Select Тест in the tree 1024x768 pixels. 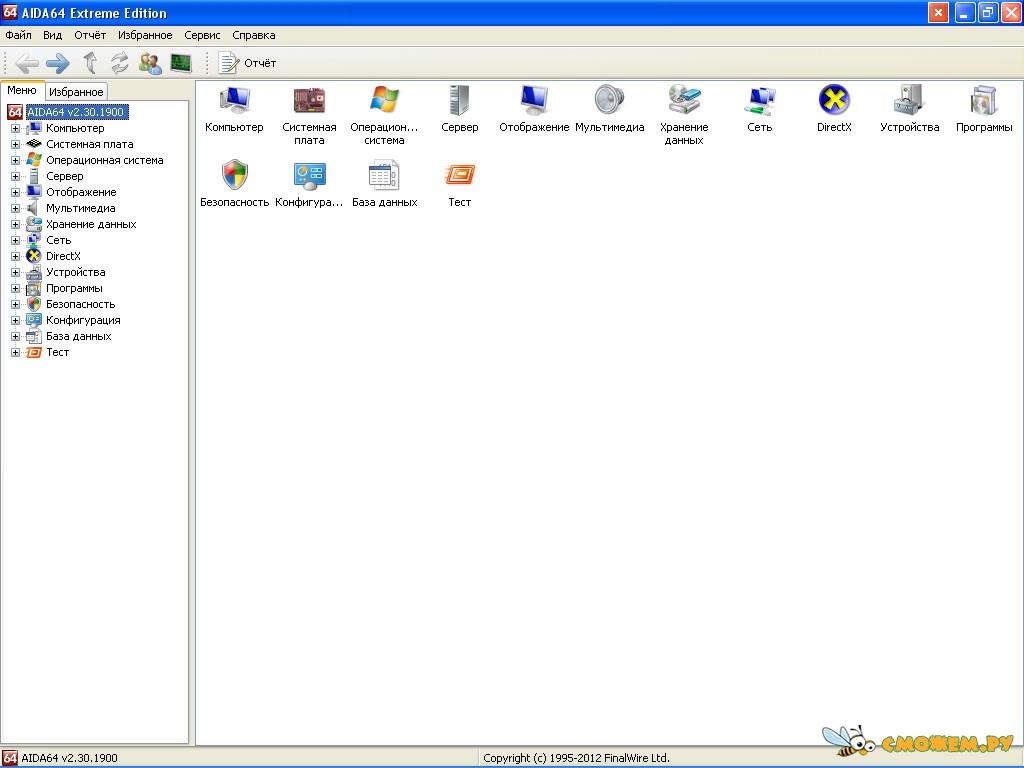click(x=57, y=353)
